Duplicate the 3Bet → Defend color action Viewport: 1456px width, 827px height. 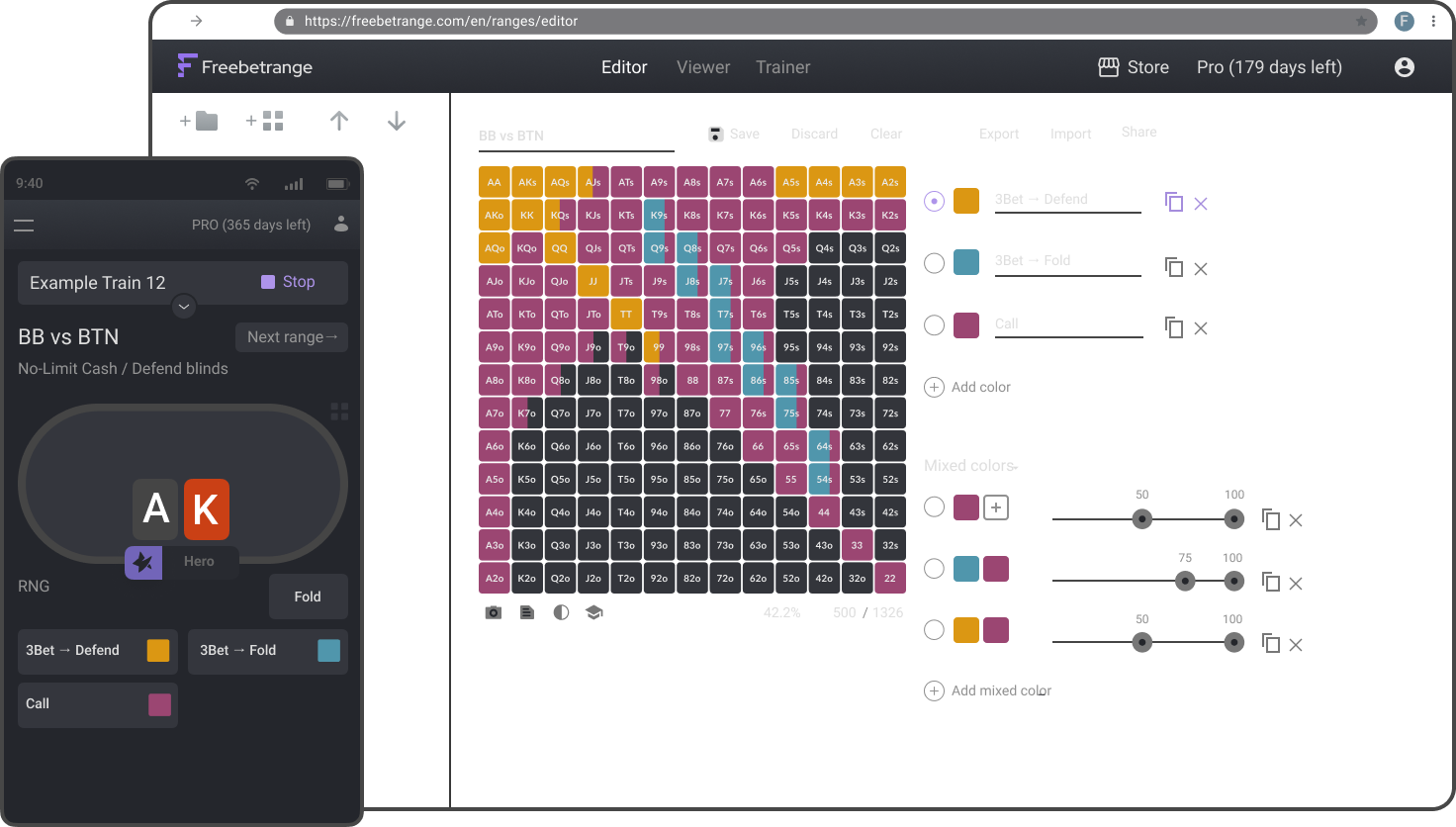point(1173,202)
